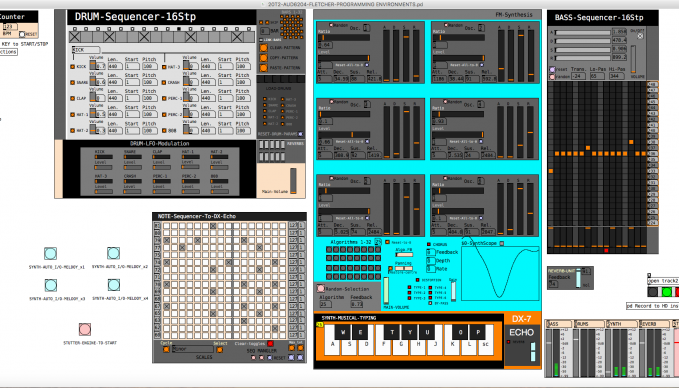
Task: Click the red Clear-toggles button
Action: tap(271, 343)
